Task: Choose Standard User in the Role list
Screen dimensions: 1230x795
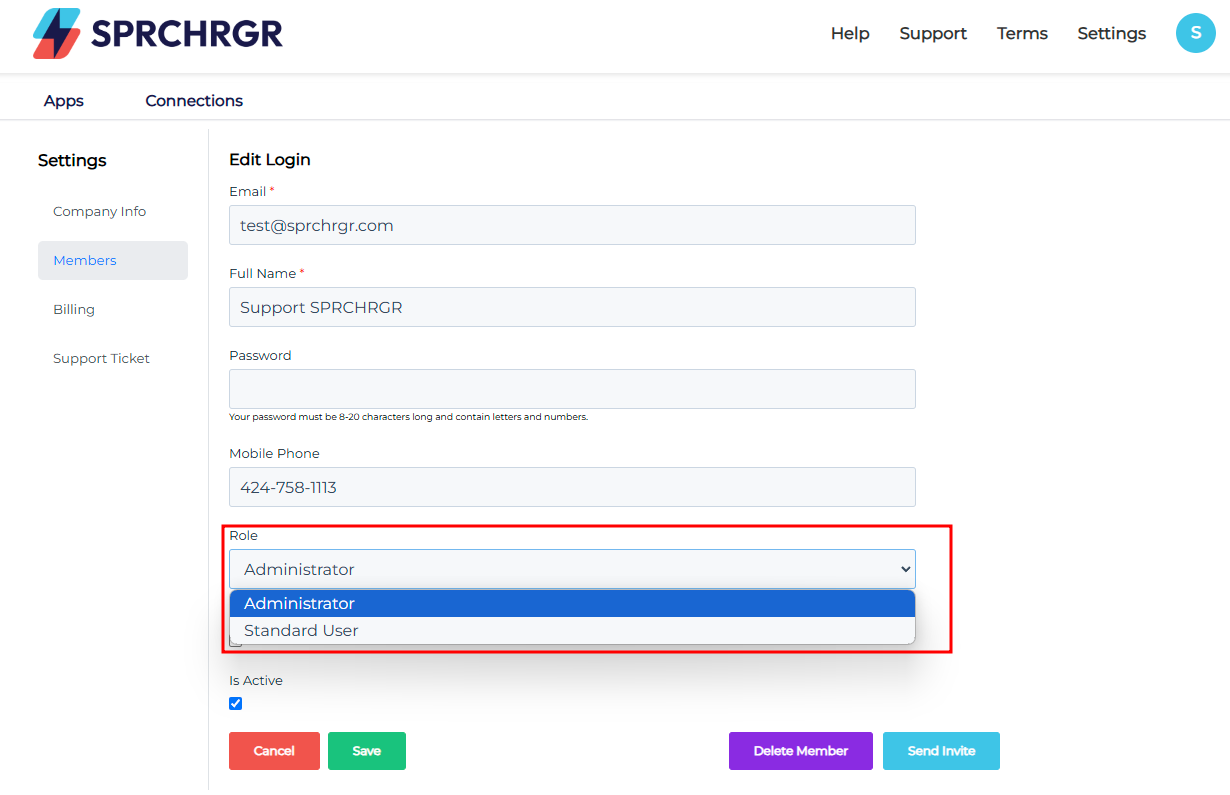Action: pyautogui.click(x=572, y=630)
